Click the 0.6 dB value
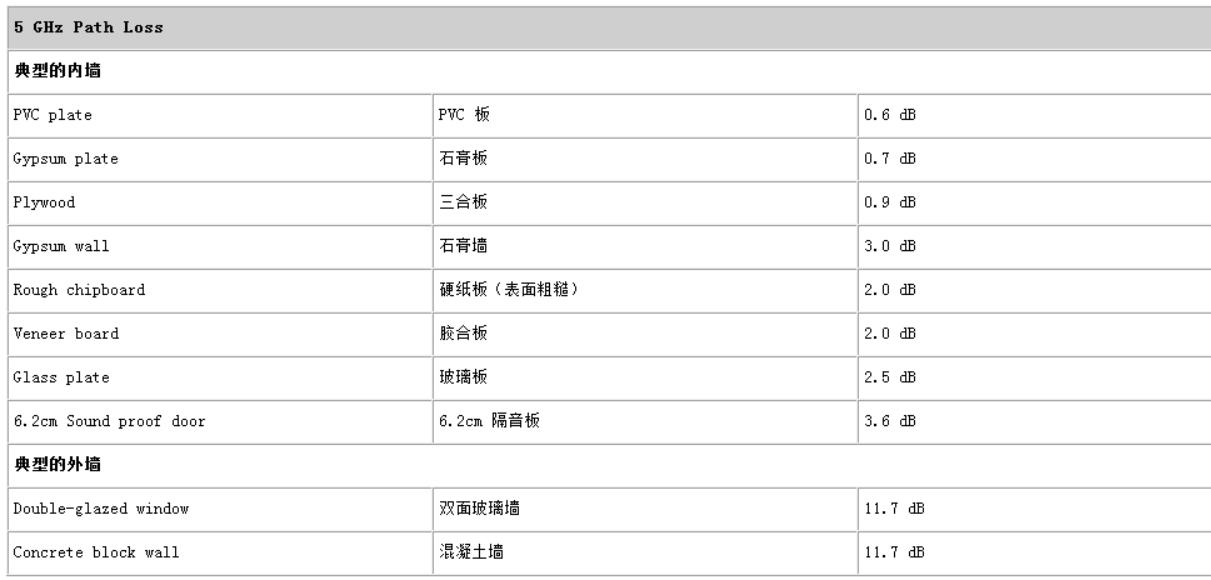The width and height of the screenshot is (1211, 580). pos(890,115)
